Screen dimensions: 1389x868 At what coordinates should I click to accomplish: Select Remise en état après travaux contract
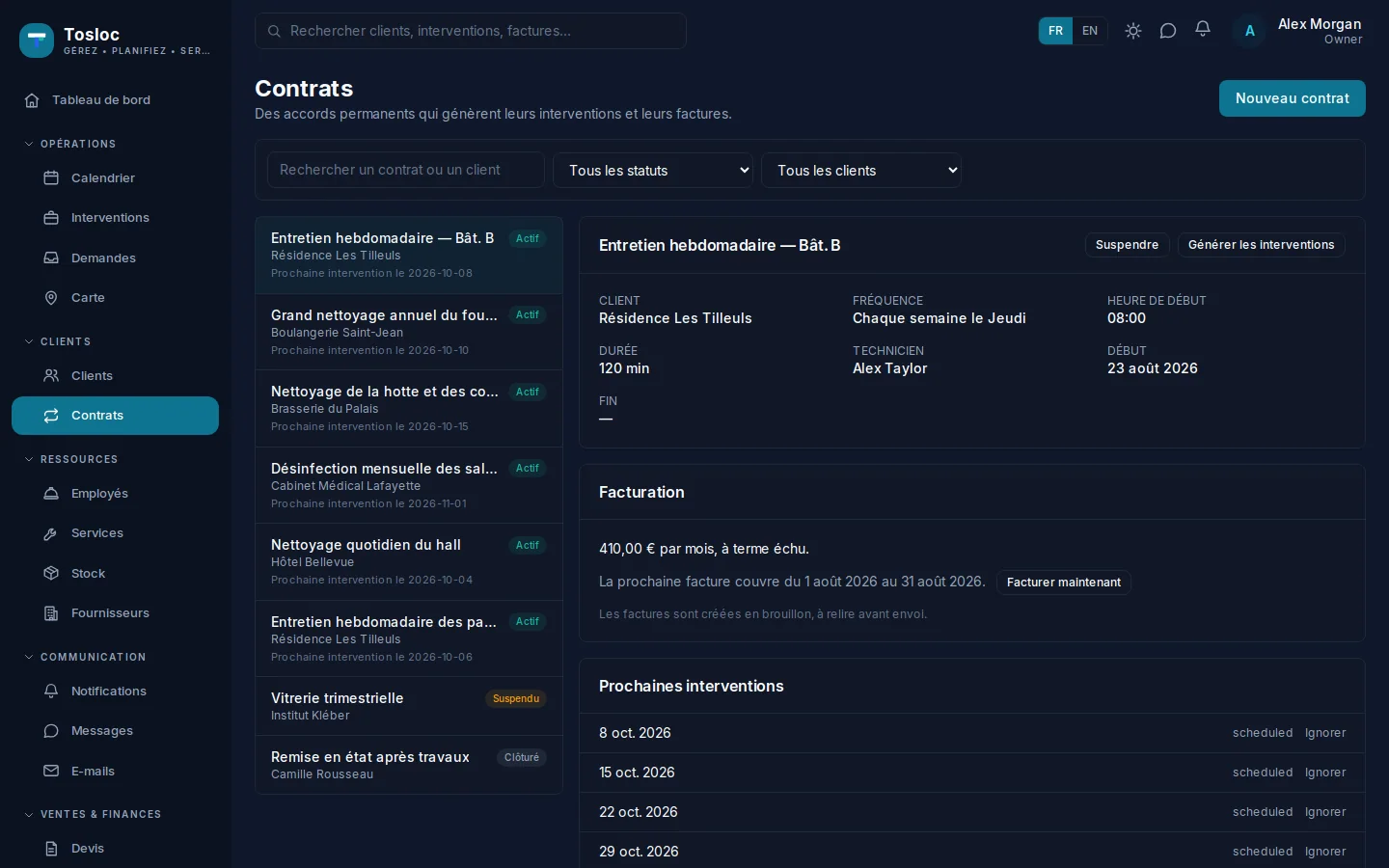[x=409, y=765]
